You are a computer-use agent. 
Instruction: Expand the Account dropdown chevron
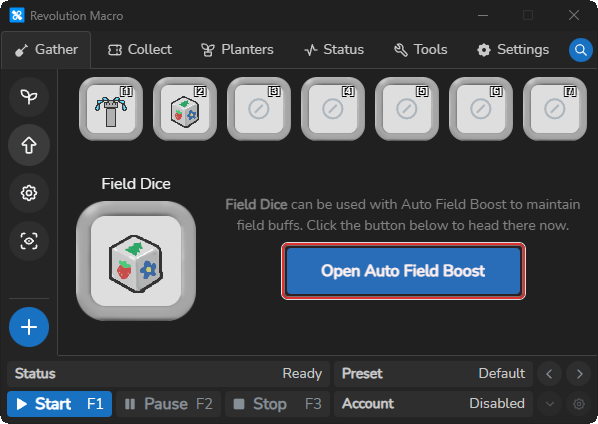tap(549, 404)
